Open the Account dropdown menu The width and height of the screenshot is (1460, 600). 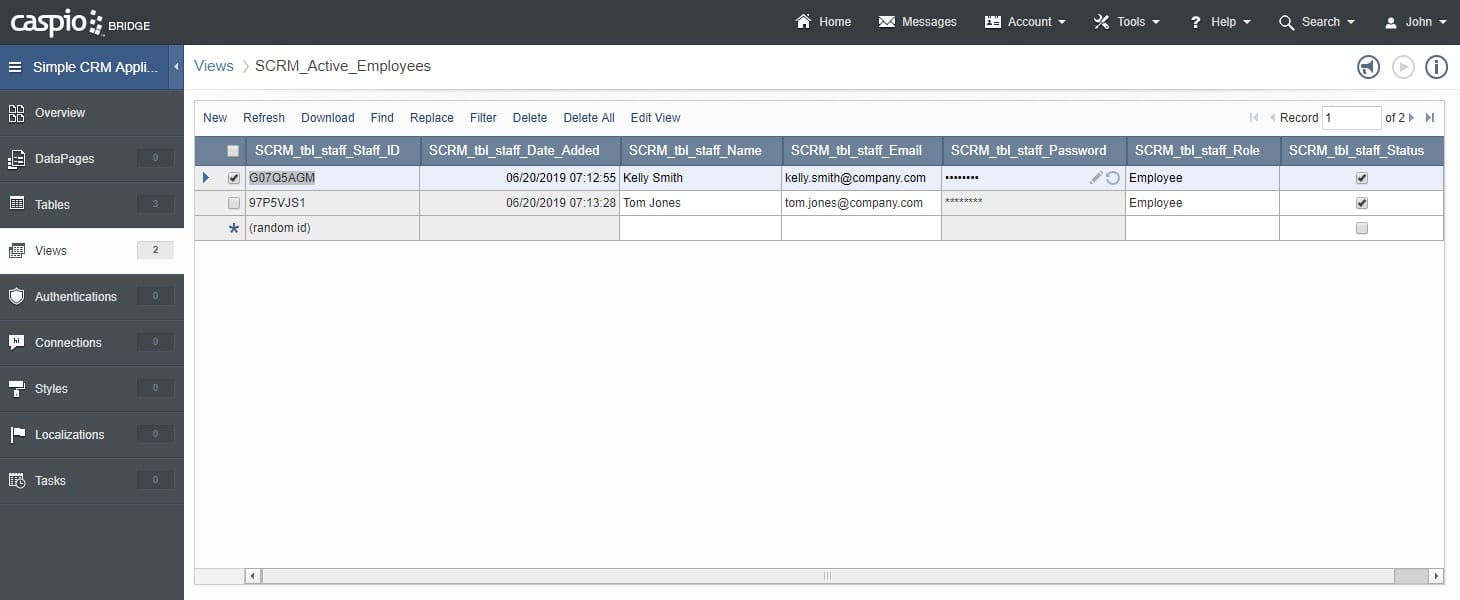(1025, 22)
